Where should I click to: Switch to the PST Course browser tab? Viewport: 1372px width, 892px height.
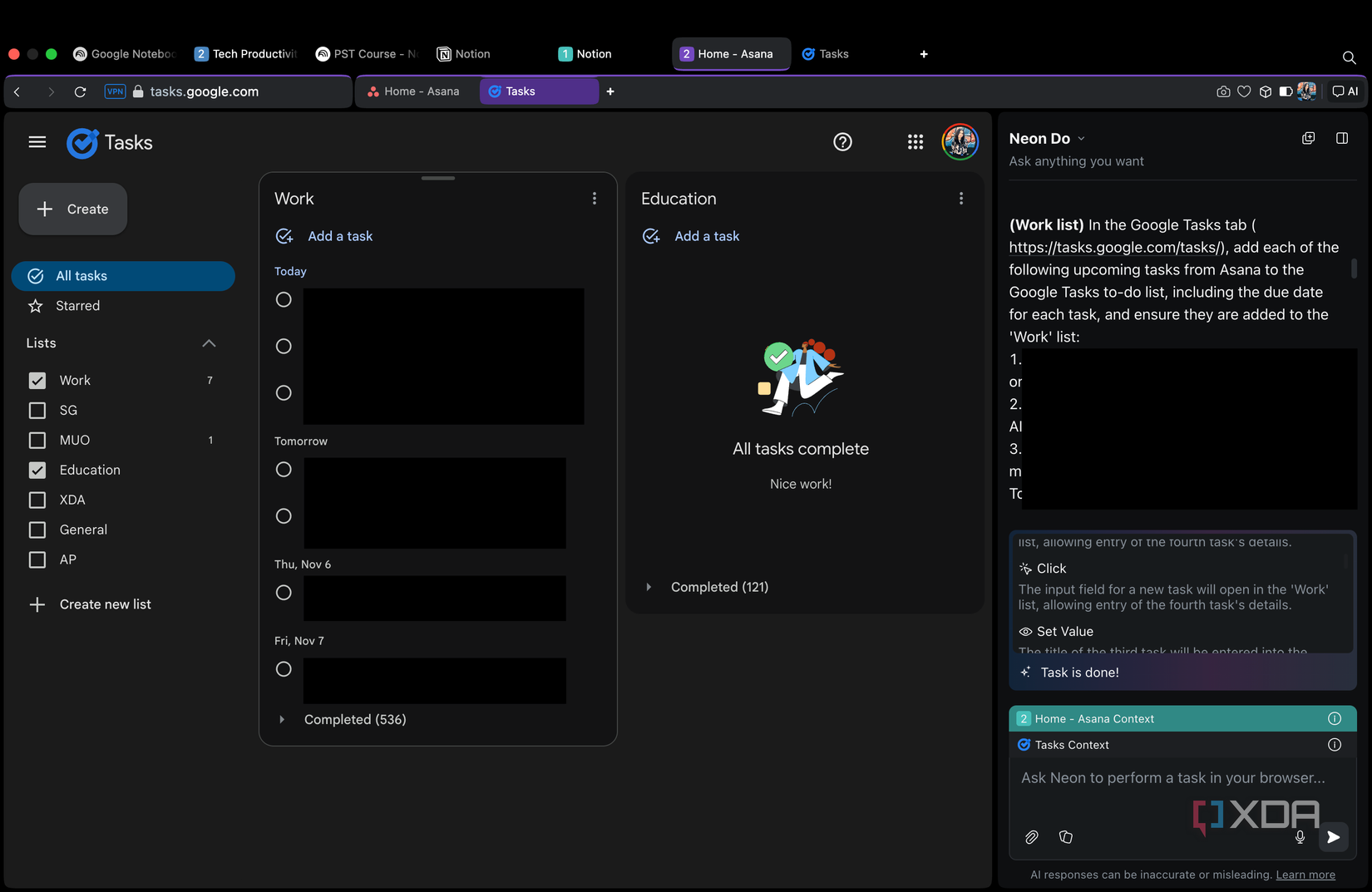(367, 54)
